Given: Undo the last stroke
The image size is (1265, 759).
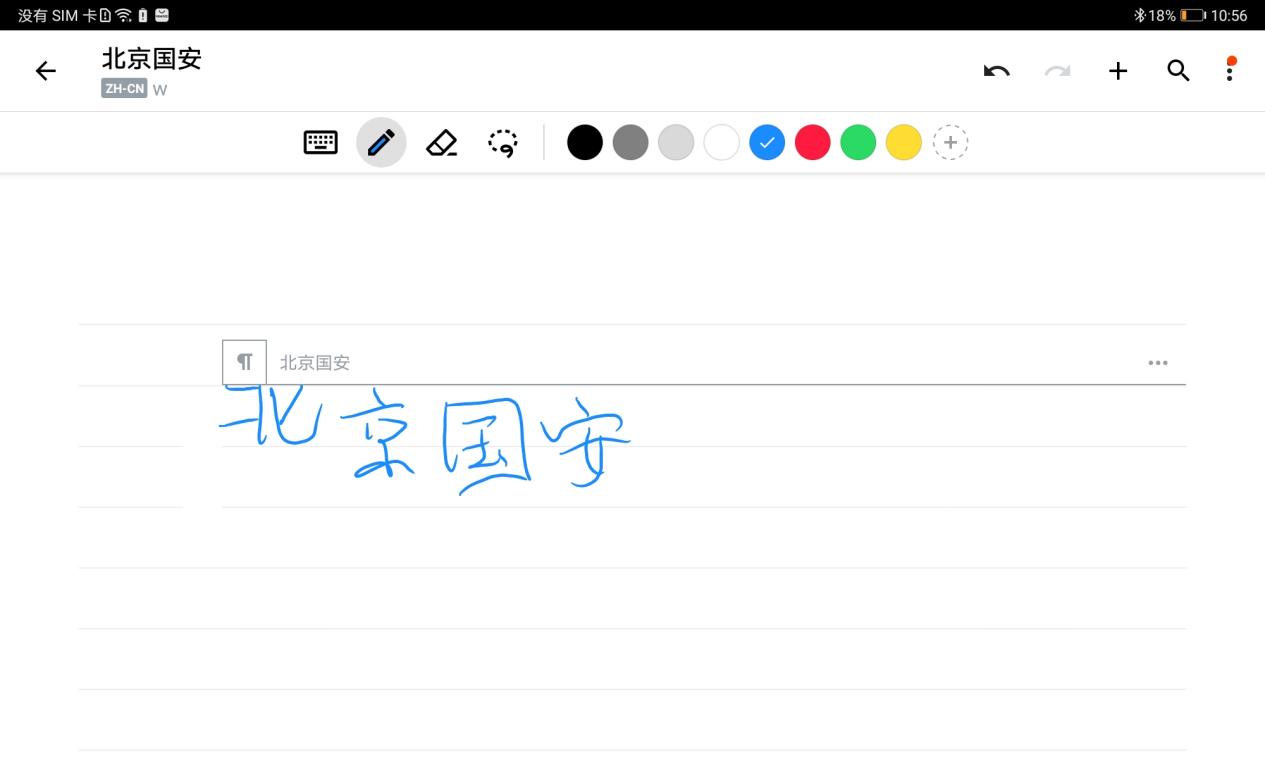Looking at the screenshot, I should (x=996, y=71).
